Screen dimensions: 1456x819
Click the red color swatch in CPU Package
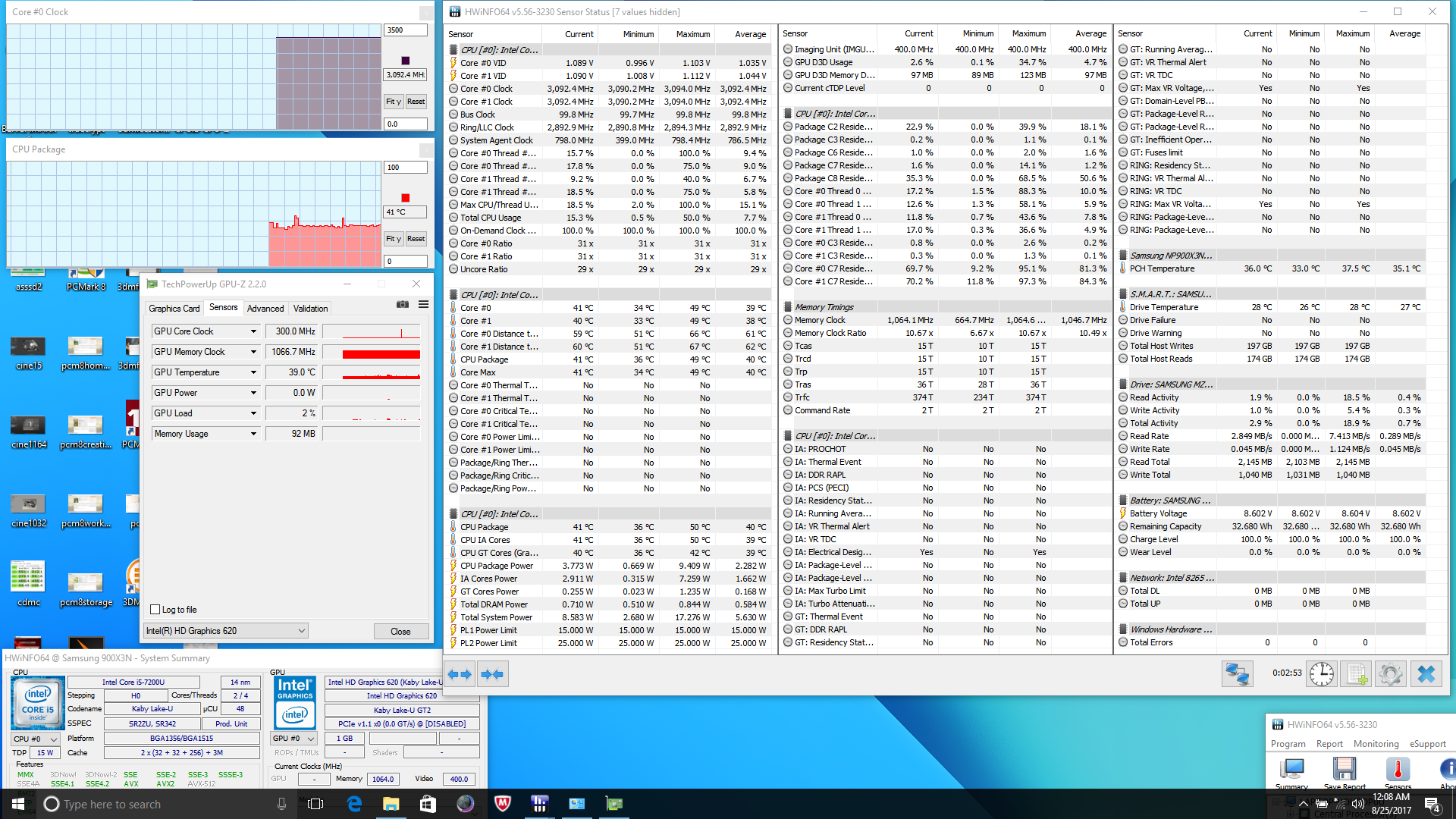click(x=406, y=197)
